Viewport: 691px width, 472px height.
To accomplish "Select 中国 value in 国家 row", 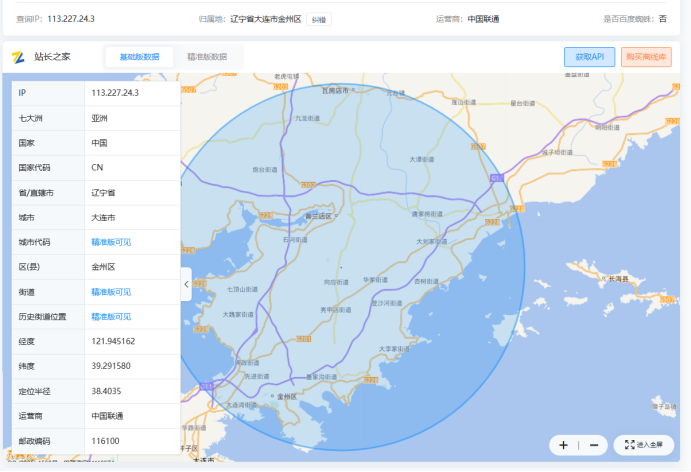I will pos(99,143).
